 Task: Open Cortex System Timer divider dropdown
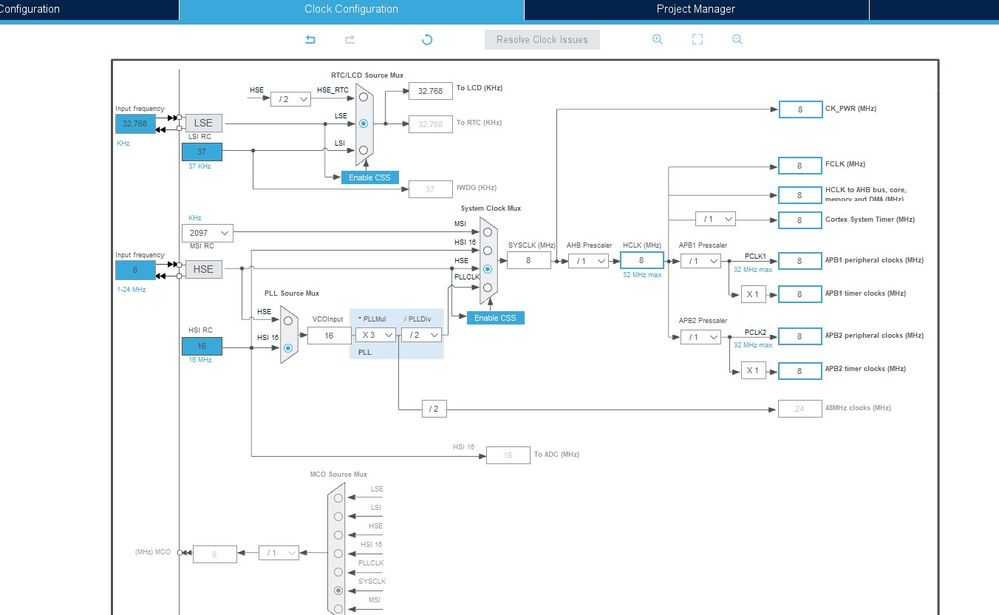tap(715, 219)
